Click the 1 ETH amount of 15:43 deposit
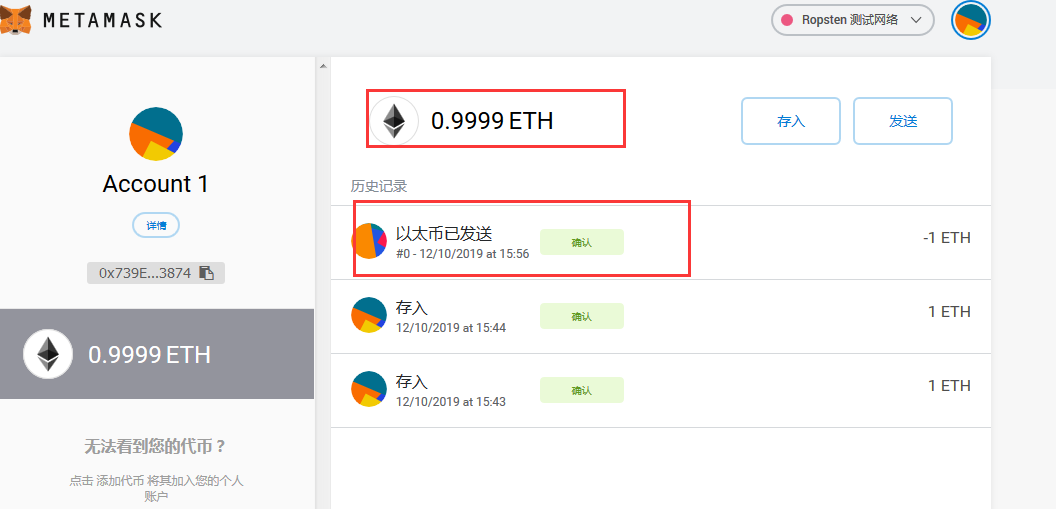 949,386
